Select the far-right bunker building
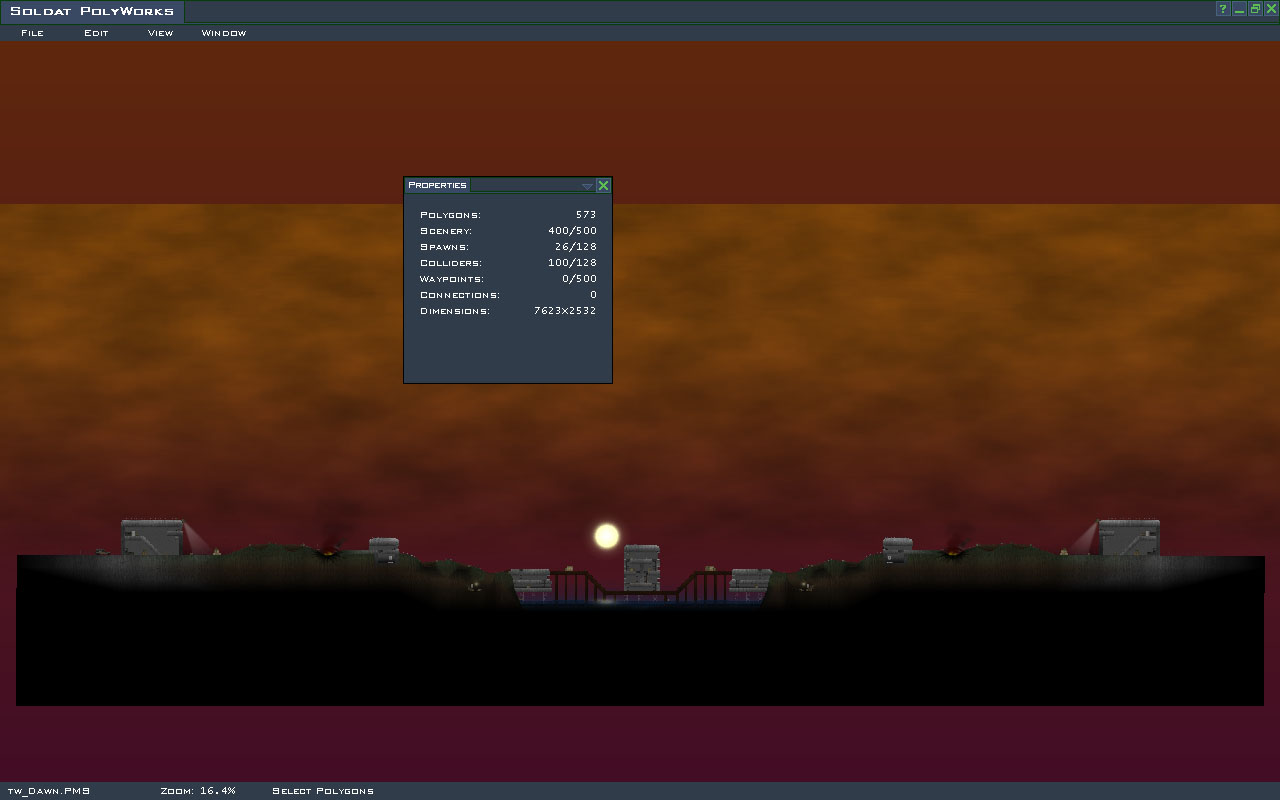This screenshot has height=800, width=1280. tap(1129, 537)
